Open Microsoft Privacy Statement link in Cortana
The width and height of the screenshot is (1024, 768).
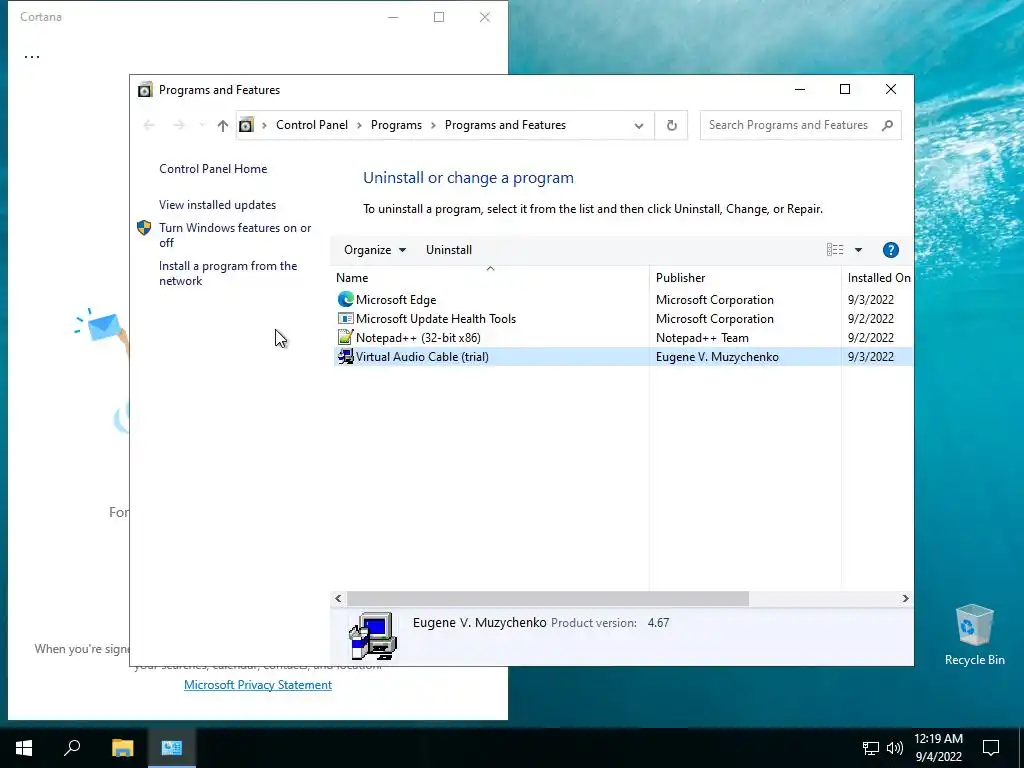click(258, 685)
